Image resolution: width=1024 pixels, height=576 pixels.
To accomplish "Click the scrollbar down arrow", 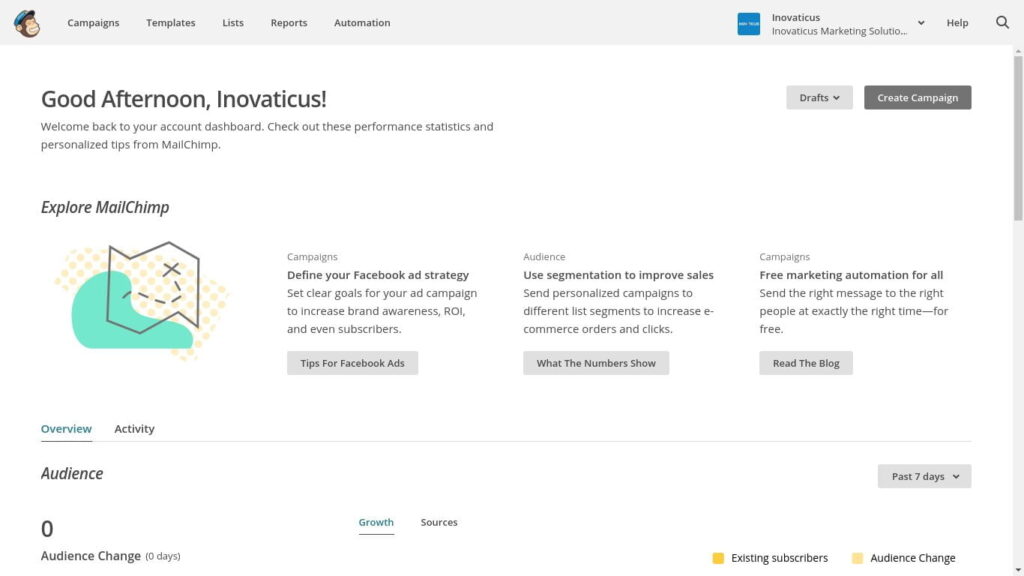I will pyautogui.click(x=1017, y=571).
